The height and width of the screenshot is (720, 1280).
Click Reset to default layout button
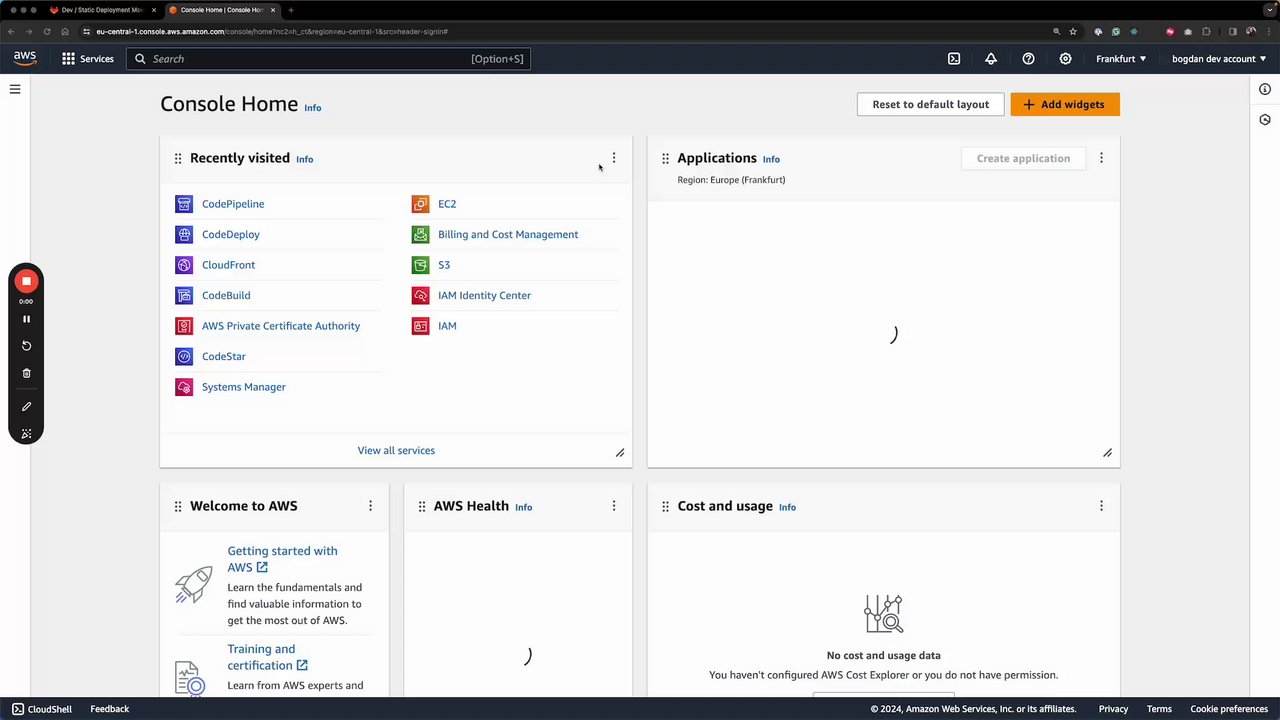pyautogui.click(x=930, y=104)
